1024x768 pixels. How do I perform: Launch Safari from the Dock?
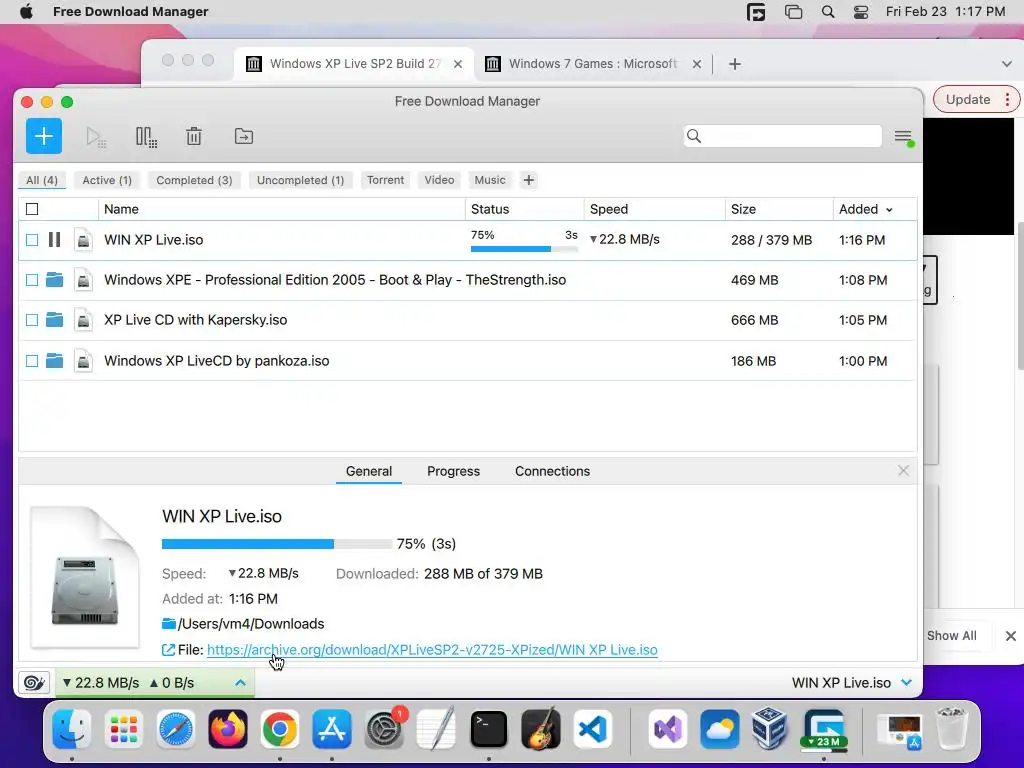[x=176, y=729]
